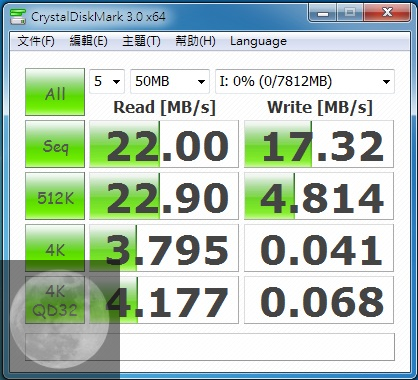
Task: Open the test size dropdown showing 50MB
Action: (170, 81)
